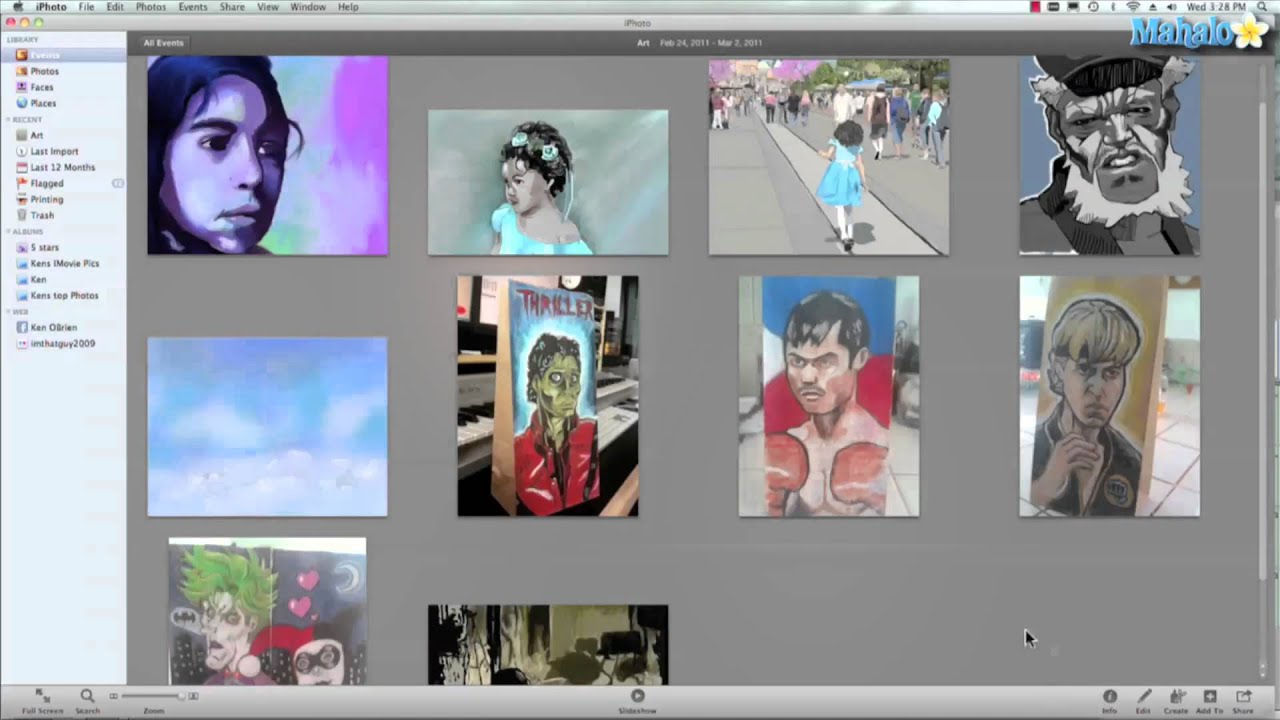Image resolution: width=1280 pixels, height=720 pixels.
Task: Open the Photos menu in menu bar
Action: coord(150,7)
